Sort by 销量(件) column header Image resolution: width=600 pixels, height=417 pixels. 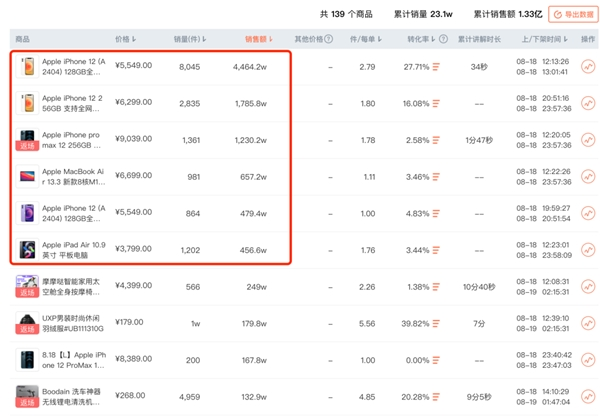pos(190,39)
